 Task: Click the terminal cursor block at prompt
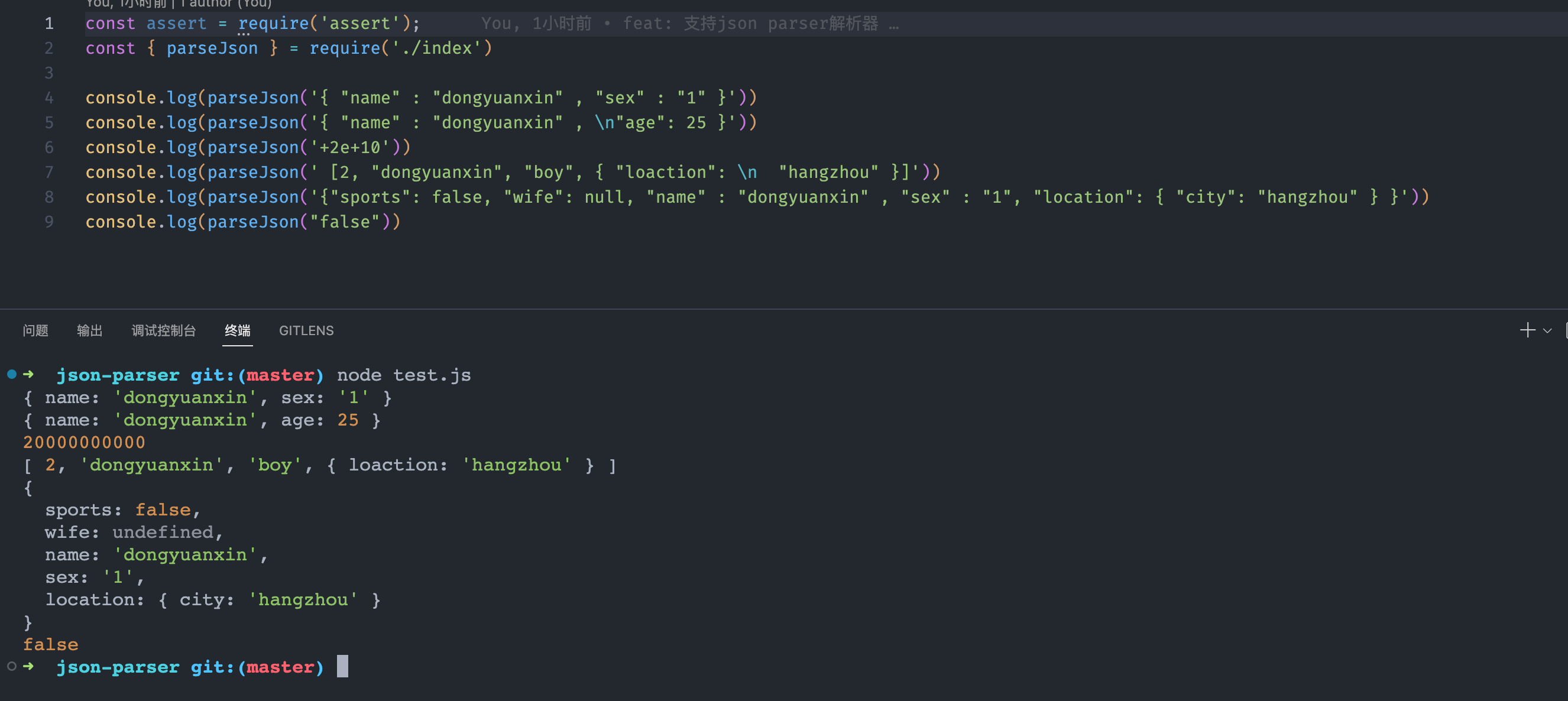[x=343, y=666]
